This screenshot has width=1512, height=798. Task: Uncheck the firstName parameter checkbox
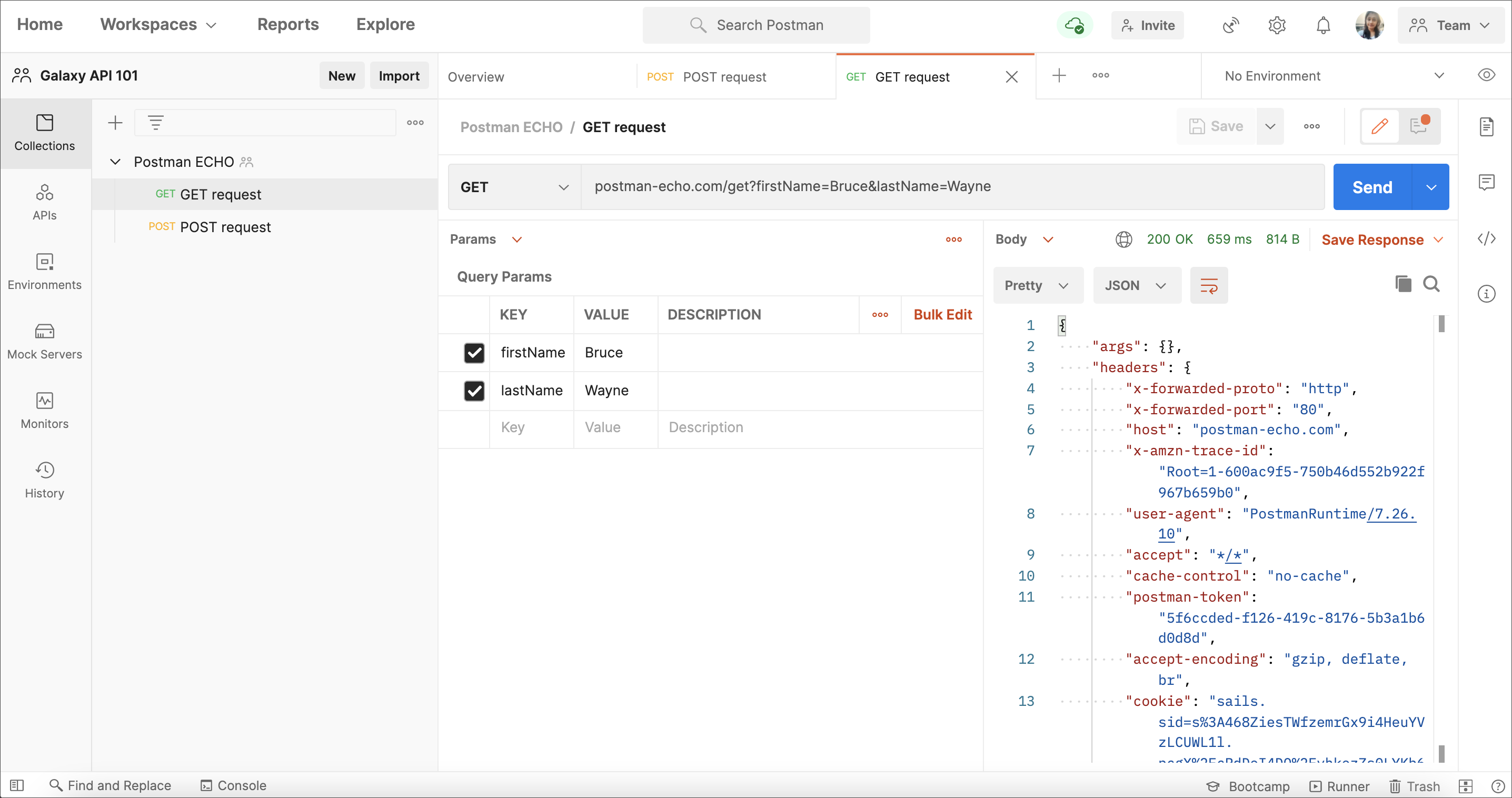coord(474,353)
